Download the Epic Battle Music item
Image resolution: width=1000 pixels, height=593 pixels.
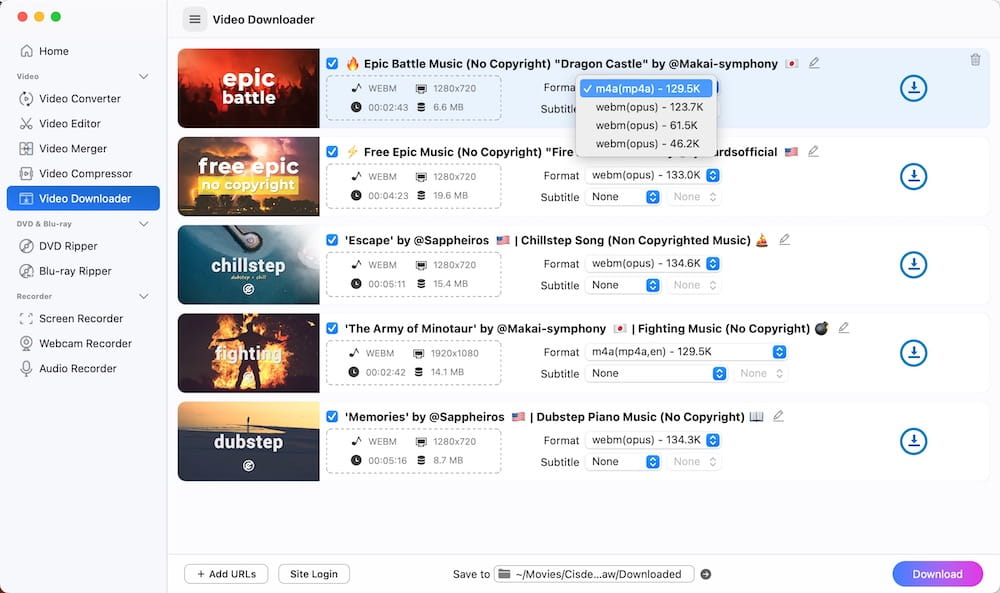(913, 88)
